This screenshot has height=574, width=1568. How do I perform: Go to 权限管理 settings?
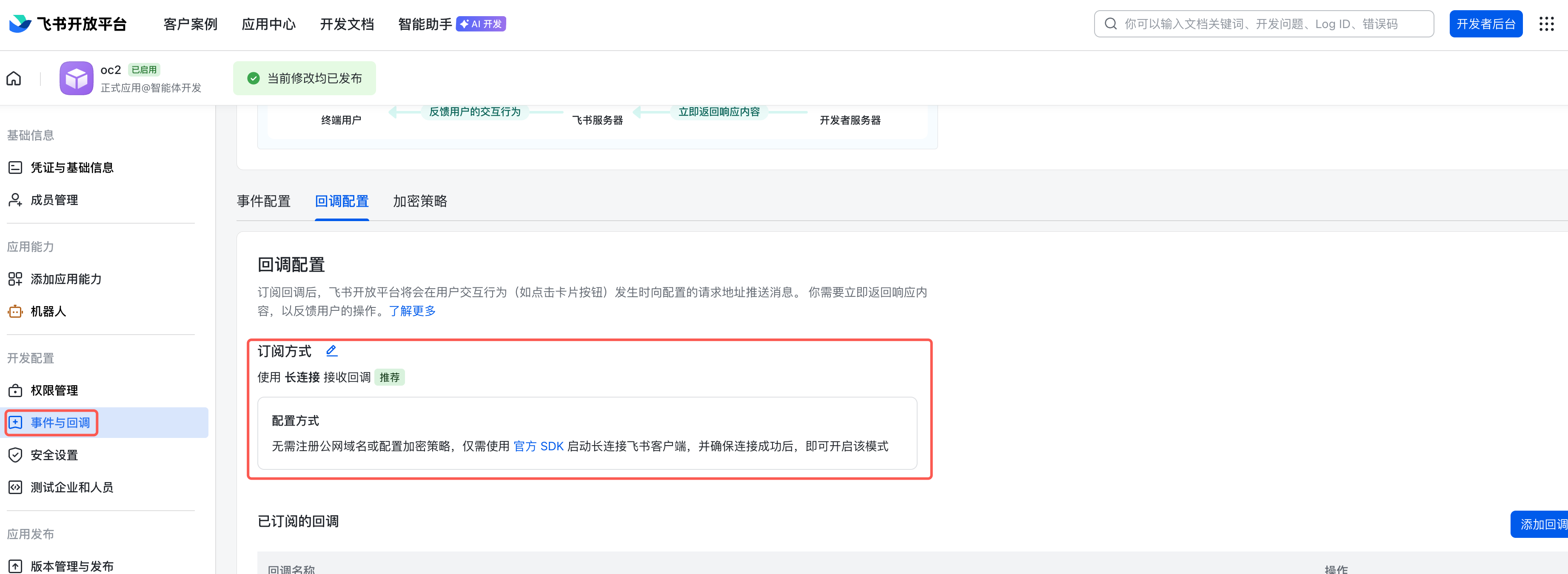(x=54, y=390)
